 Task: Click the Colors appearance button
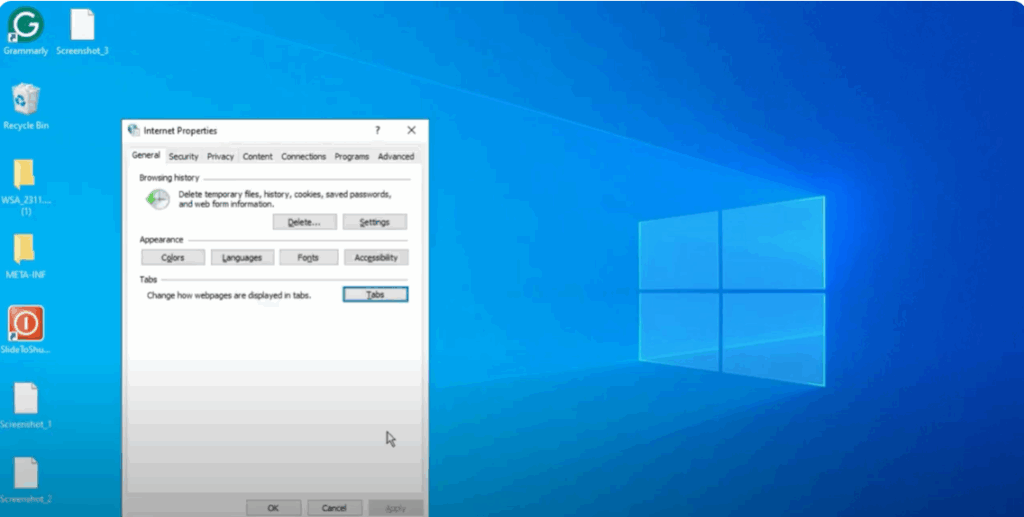tap(173, 258)
